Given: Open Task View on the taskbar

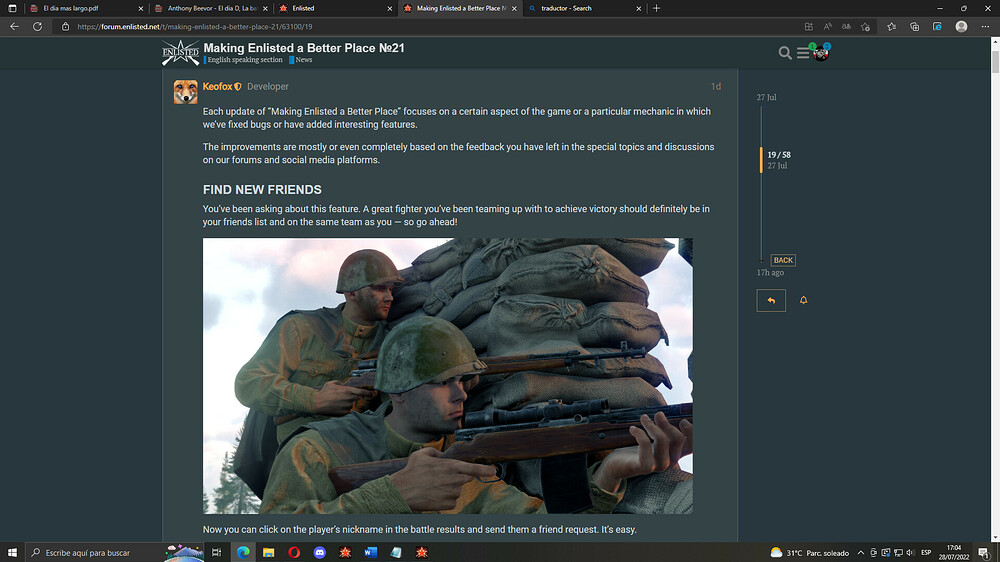Looking at the screenshot, I should pos(217,552).
